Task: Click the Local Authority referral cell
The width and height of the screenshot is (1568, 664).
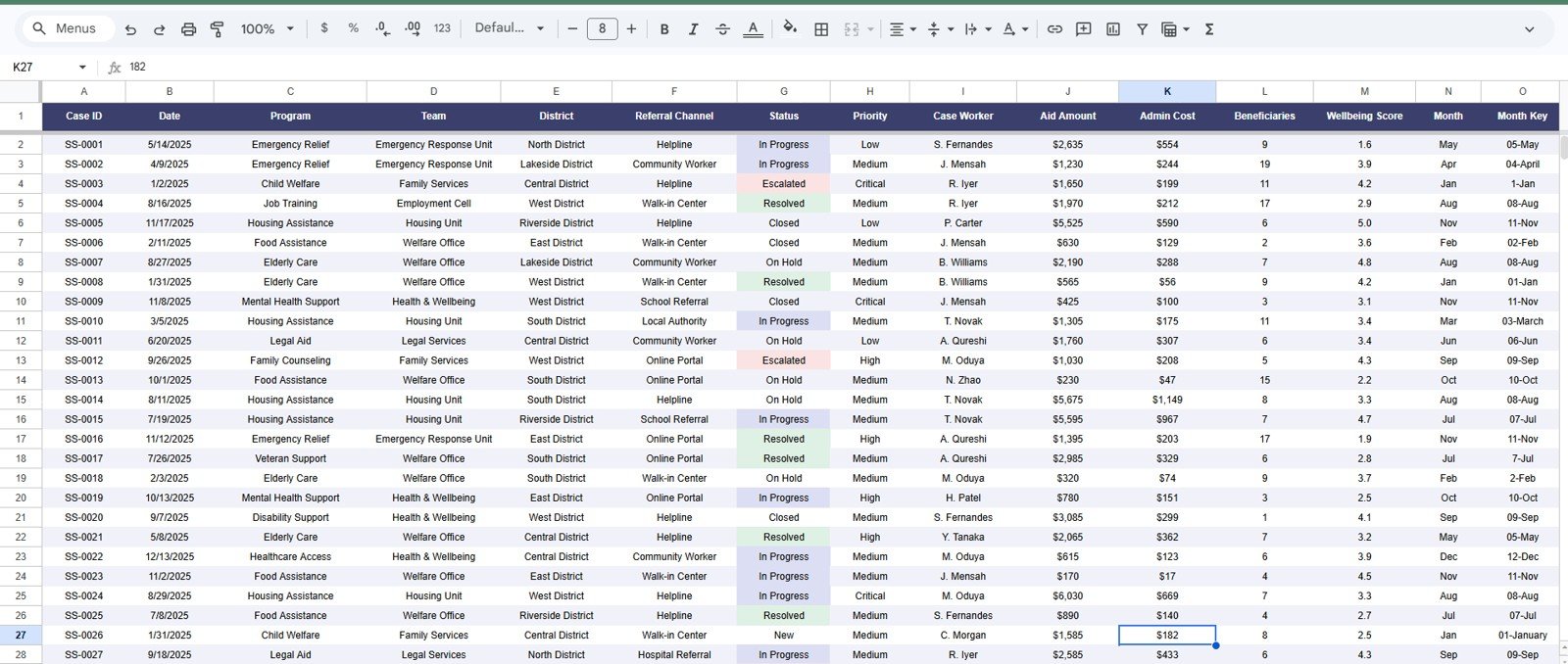Action: point(674,321)
